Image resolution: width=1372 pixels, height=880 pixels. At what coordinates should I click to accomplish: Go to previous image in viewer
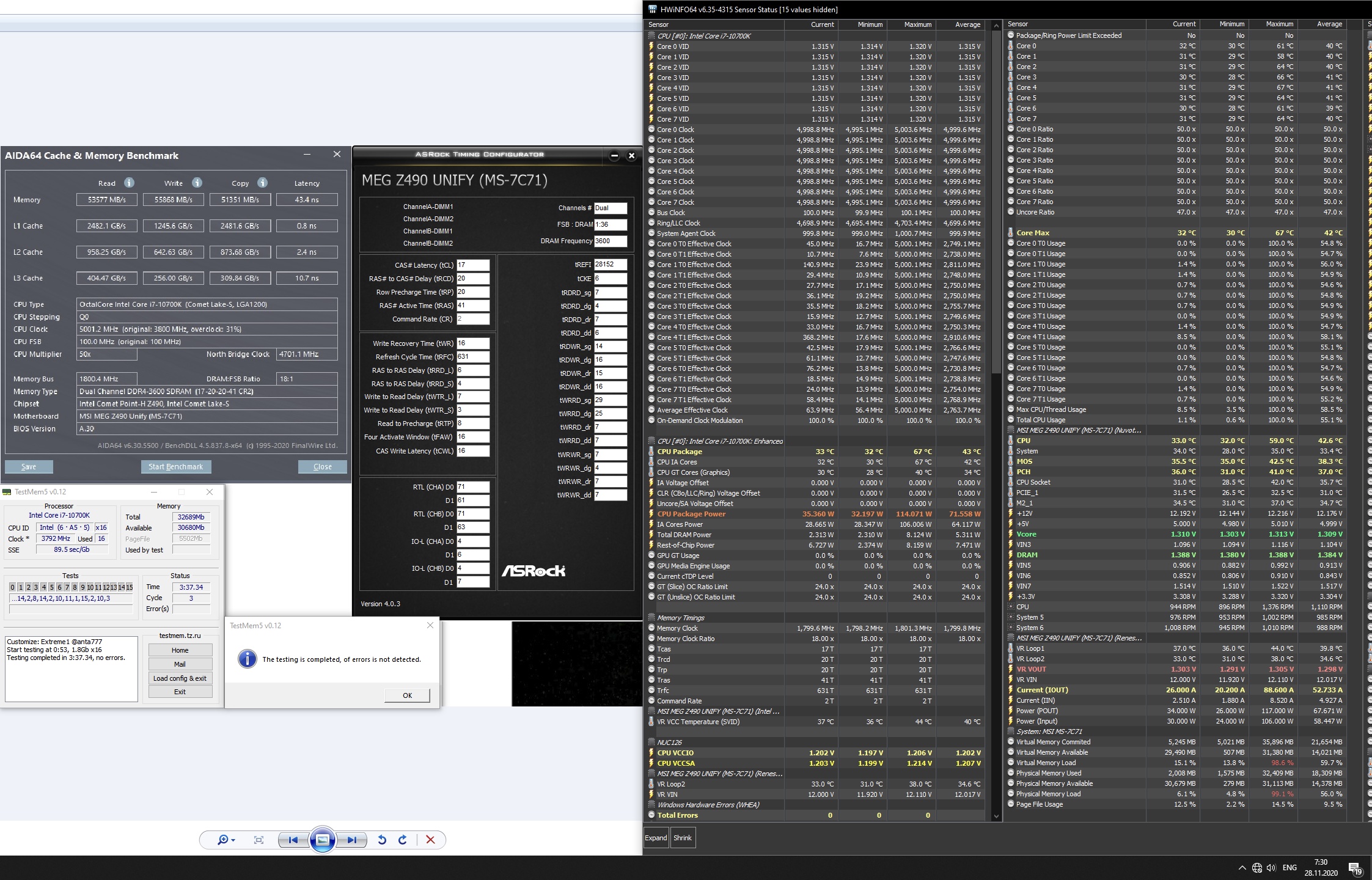[x=293, y=840]
